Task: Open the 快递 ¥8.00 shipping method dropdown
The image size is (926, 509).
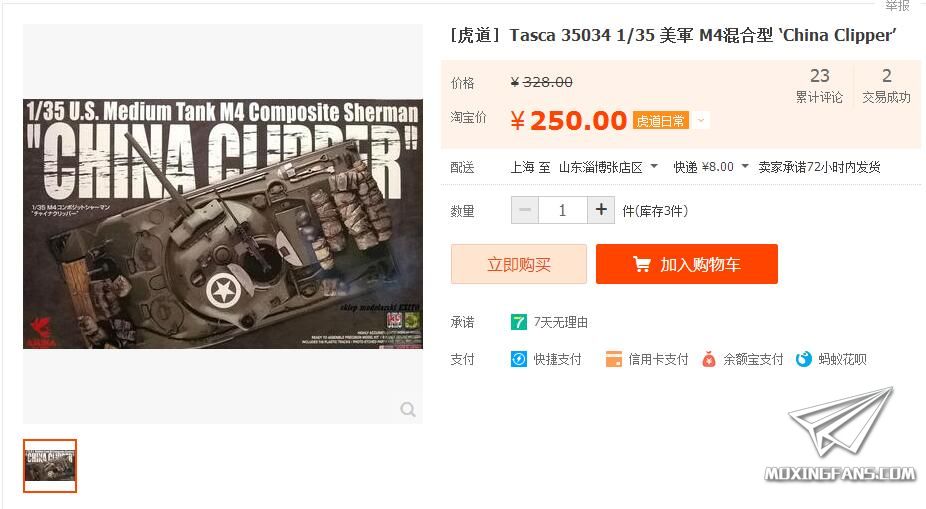Action: pyautogui.click(x=745, y=167)
